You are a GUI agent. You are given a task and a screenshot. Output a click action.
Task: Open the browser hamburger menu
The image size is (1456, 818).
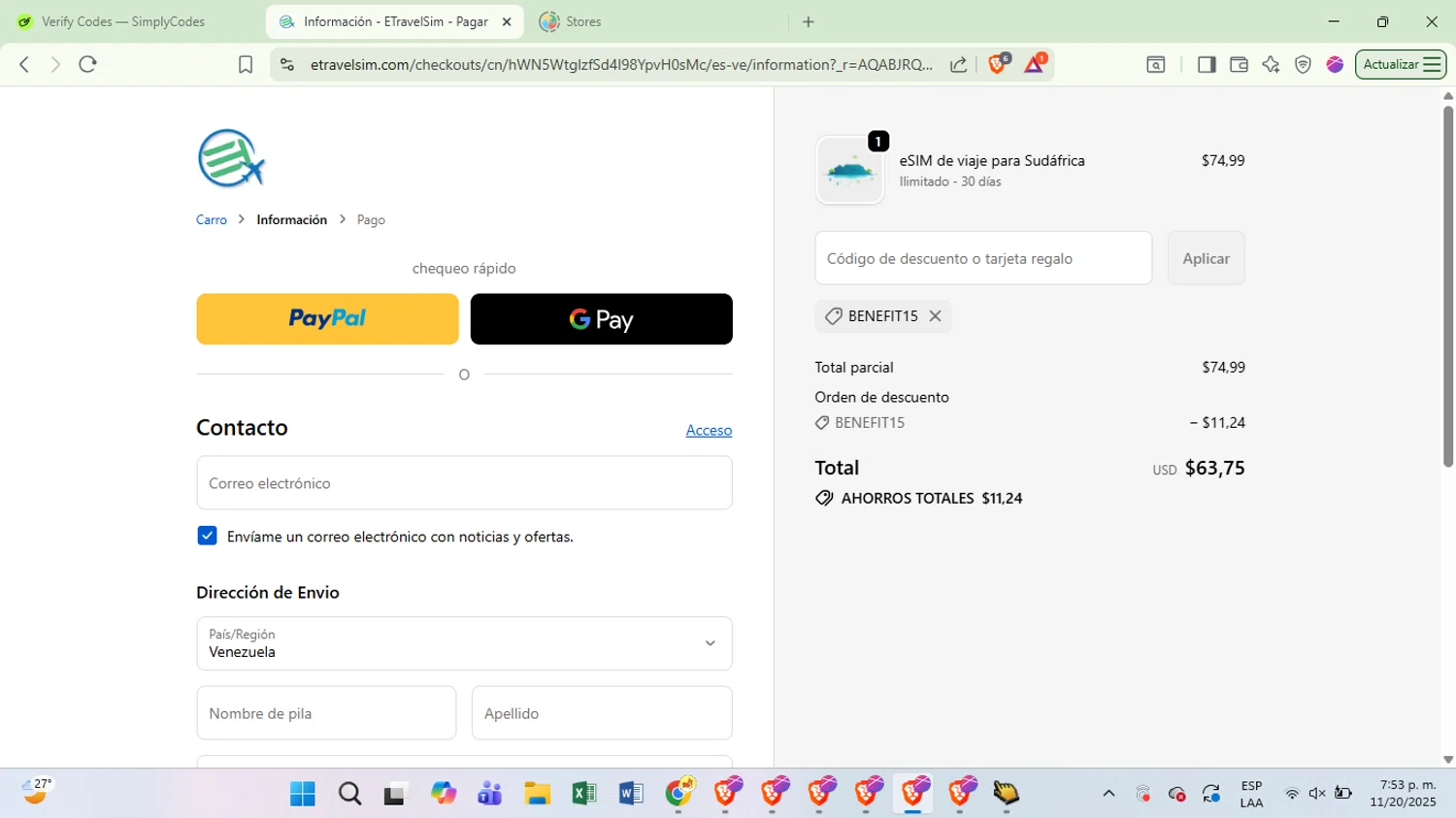1432,64
